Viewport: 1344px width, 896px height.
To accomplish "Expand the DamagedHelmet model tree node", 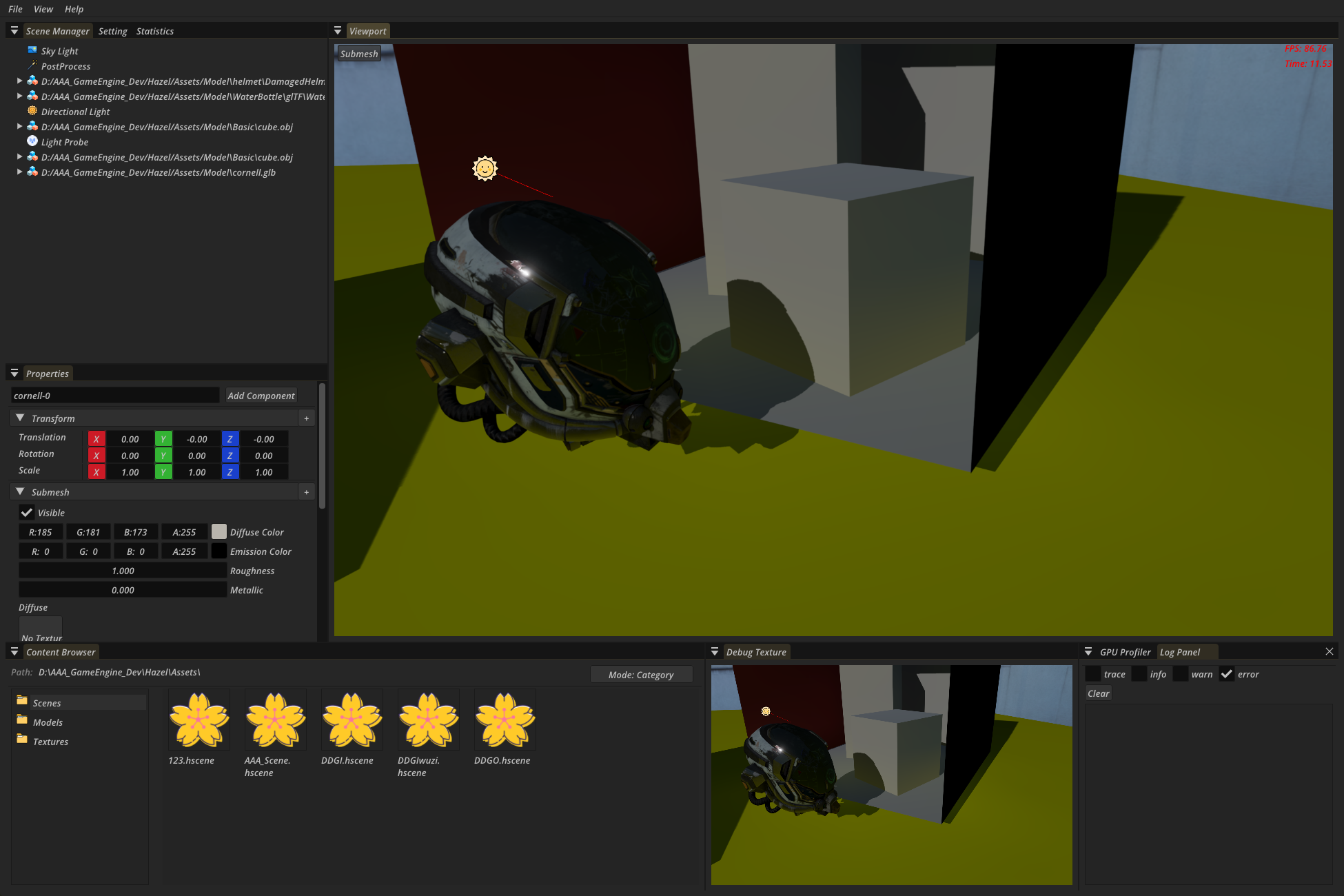I will tap(19, 81).
